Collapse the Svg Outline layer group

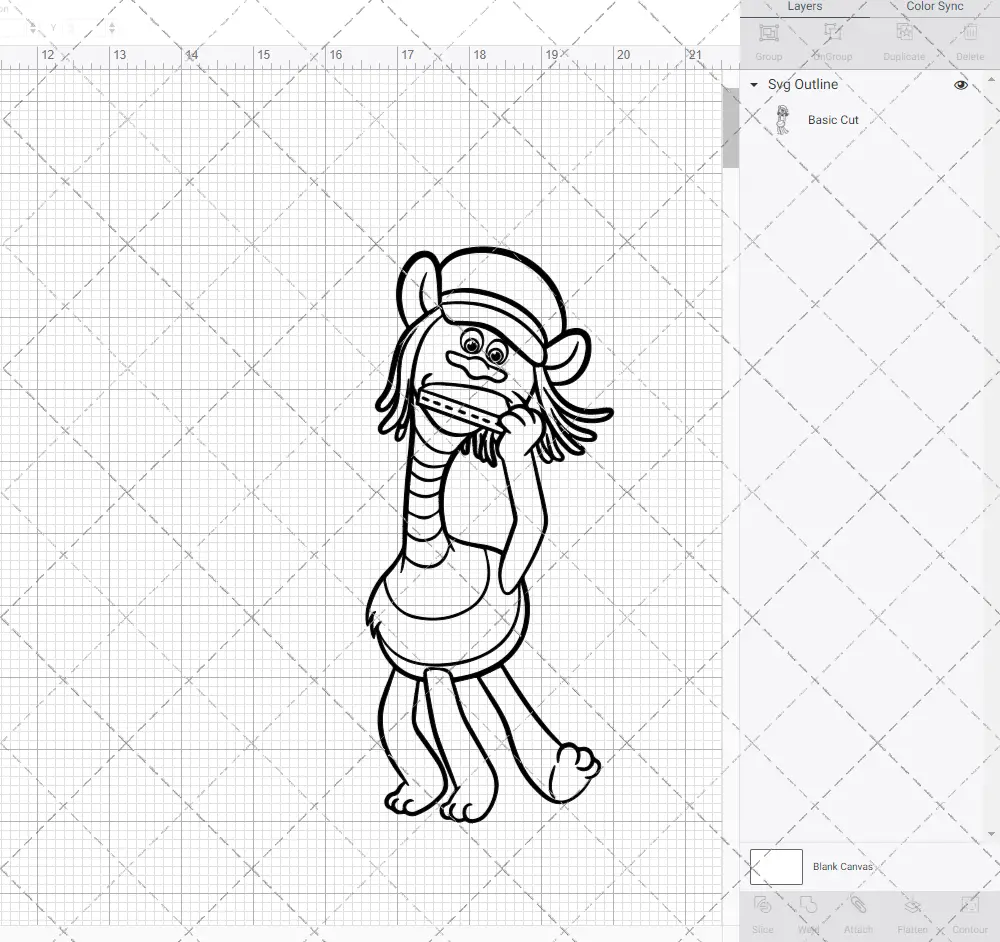[753, 85]
